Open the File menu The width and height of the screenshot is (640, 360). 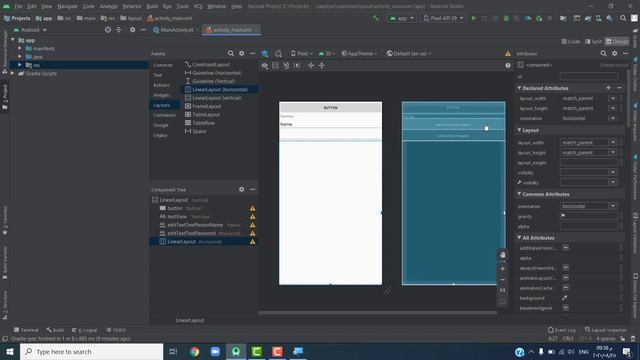pyautogui.click(x=18, y=6)
